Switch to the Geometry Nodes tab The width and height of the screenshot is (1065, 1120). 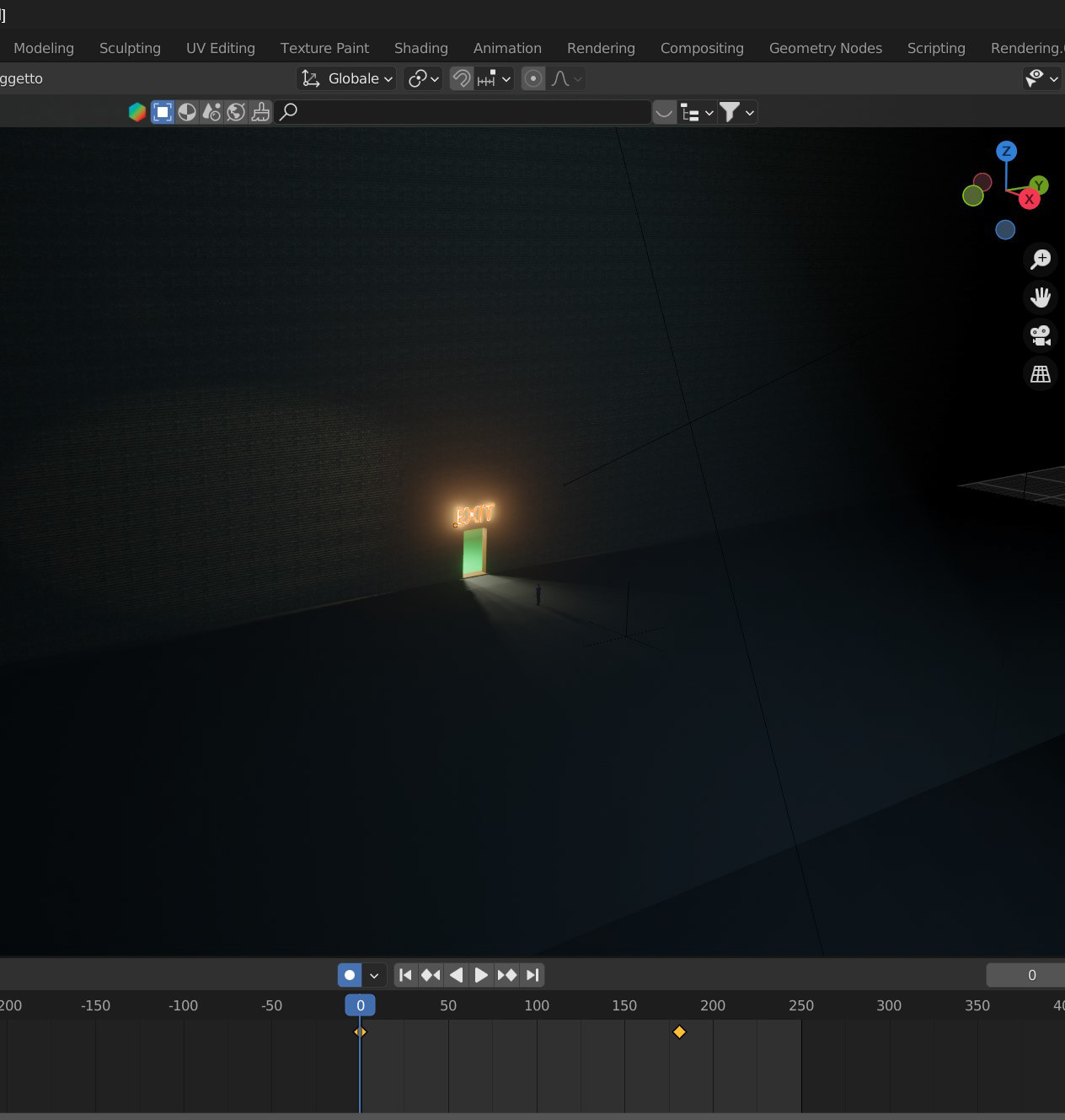coord(826,48)
